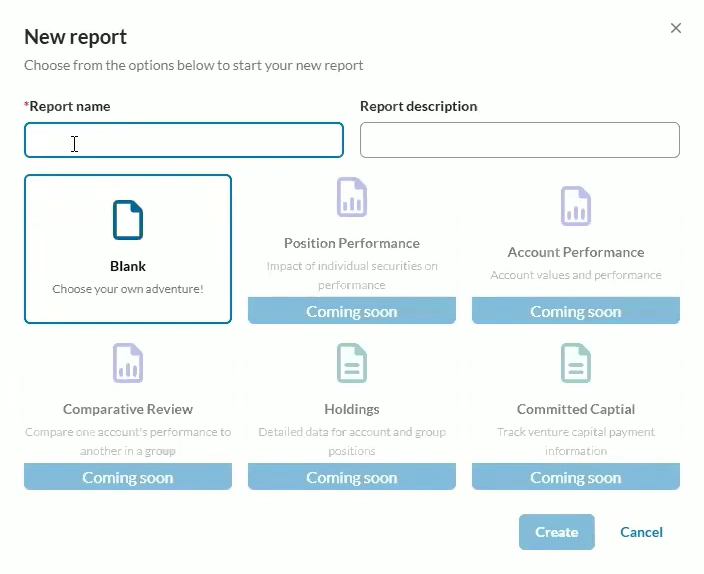Click the Account Performance chart icon

coord(576,206)
